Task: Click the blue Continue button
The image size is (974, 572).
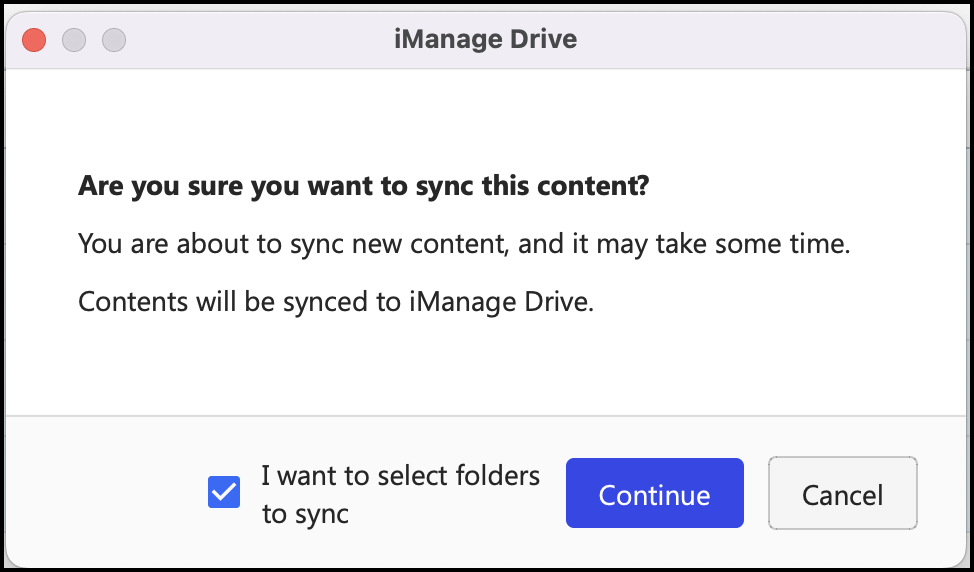Action: (654, 494)
